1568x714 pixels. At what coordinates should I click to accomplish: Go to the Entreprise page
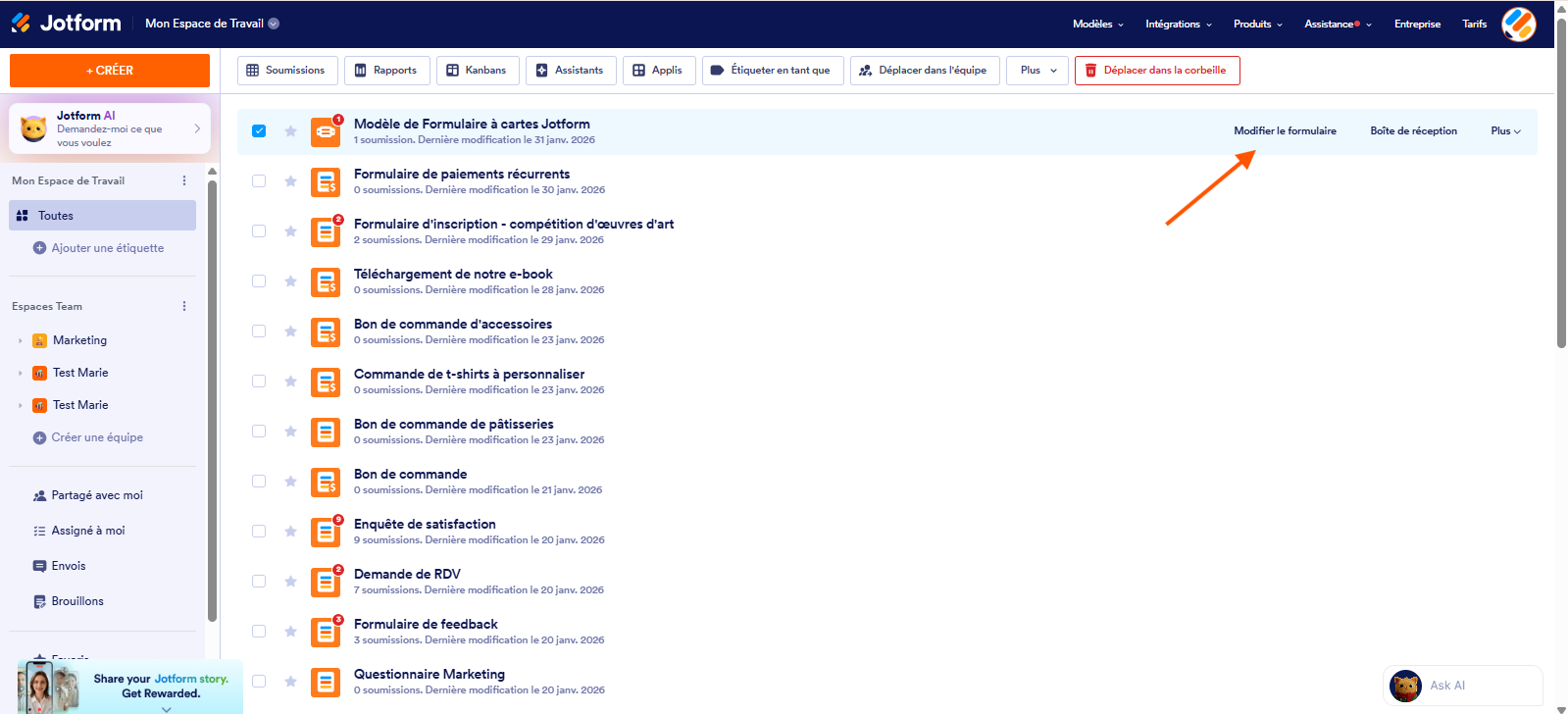click(x=1417, y=24)
